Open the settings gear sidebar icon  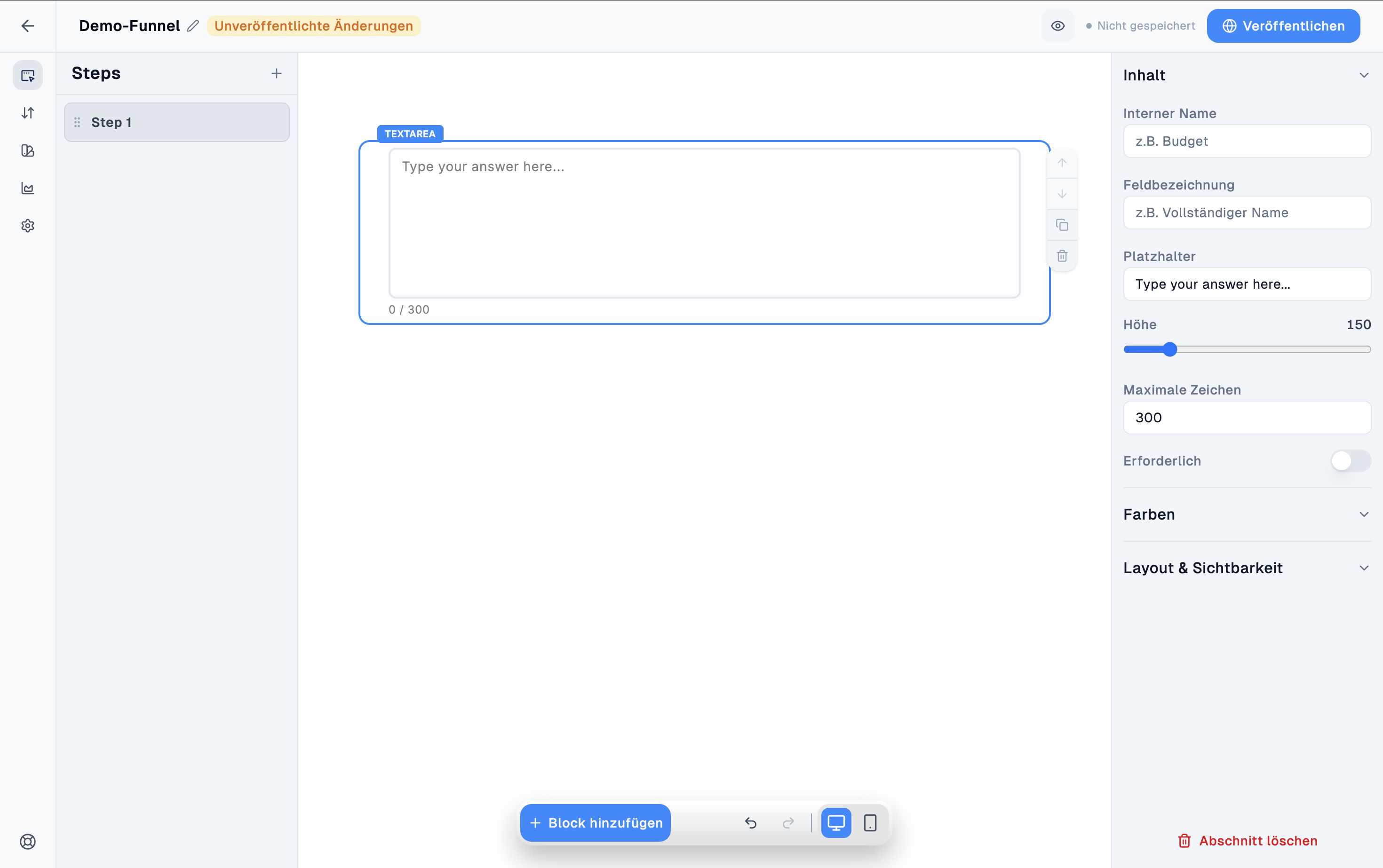(x=28, y=226)
